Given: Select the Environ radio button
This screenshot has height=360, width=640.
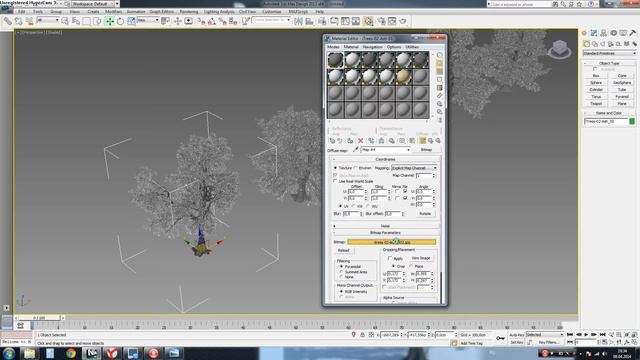Looking at the screenshot, I should pos(356,168).
